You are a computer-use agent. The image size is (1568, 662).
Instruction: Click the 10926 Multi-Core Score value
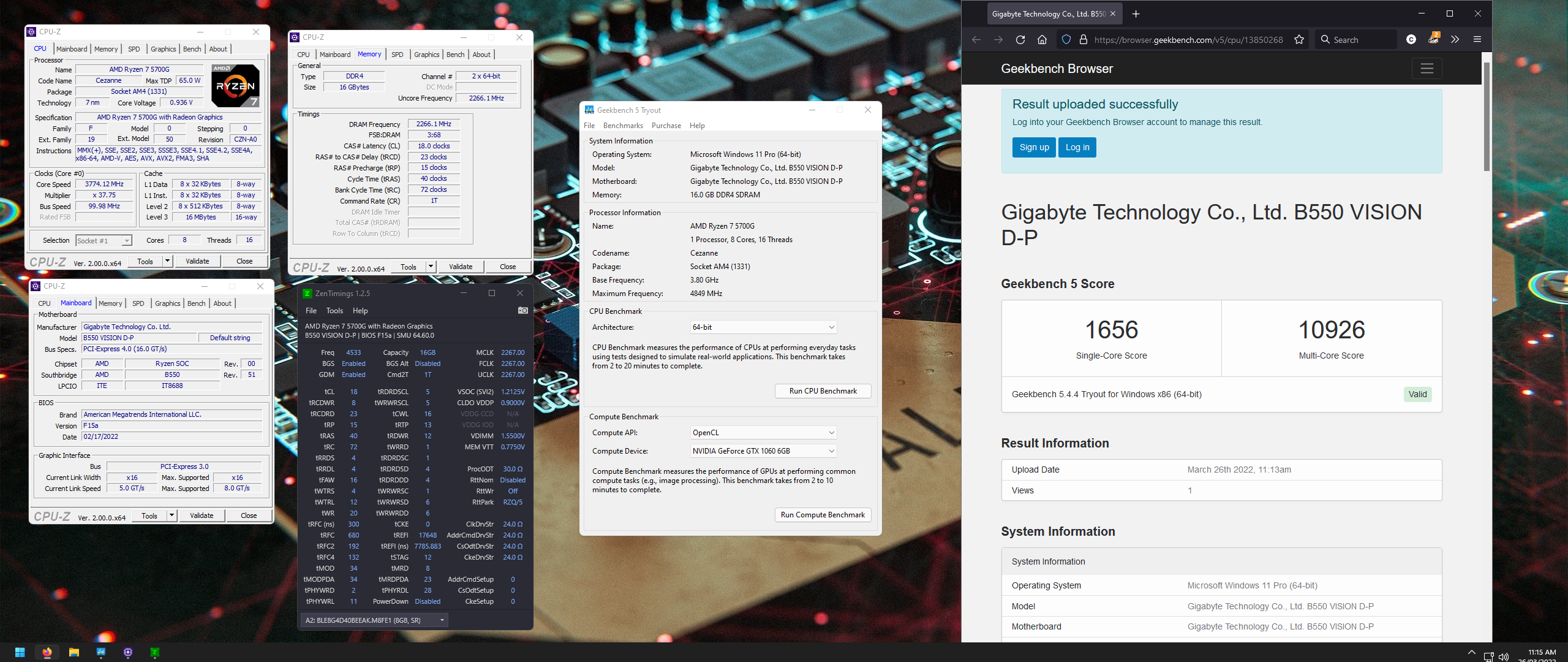pos(1332,330)
